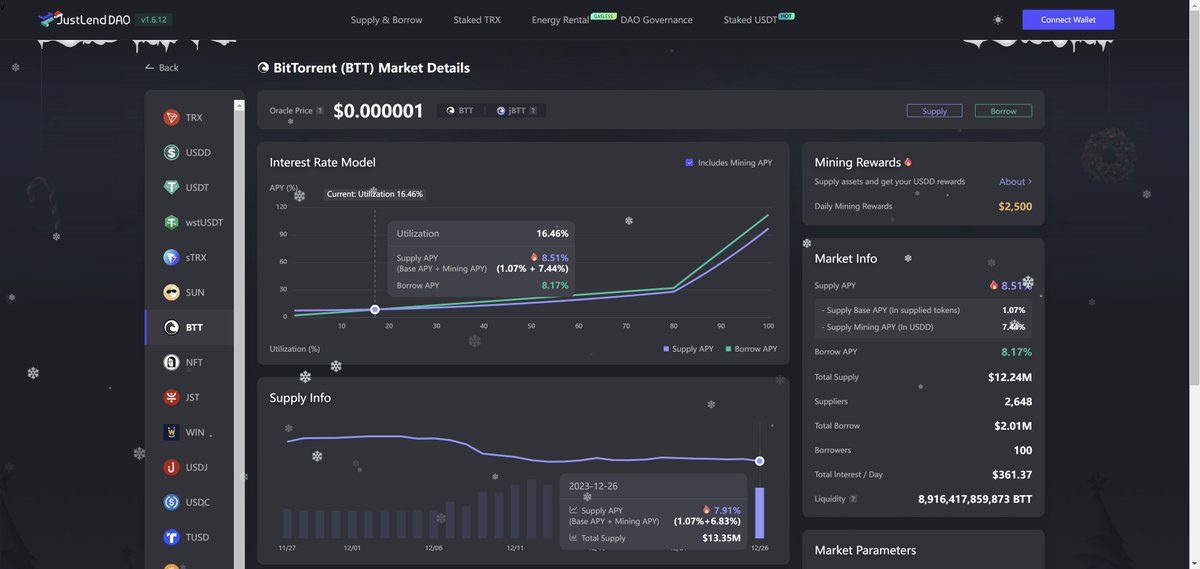
Task: Select WIN token icon in sidebar
Action: pyautogui.click(x=171, y=433)
